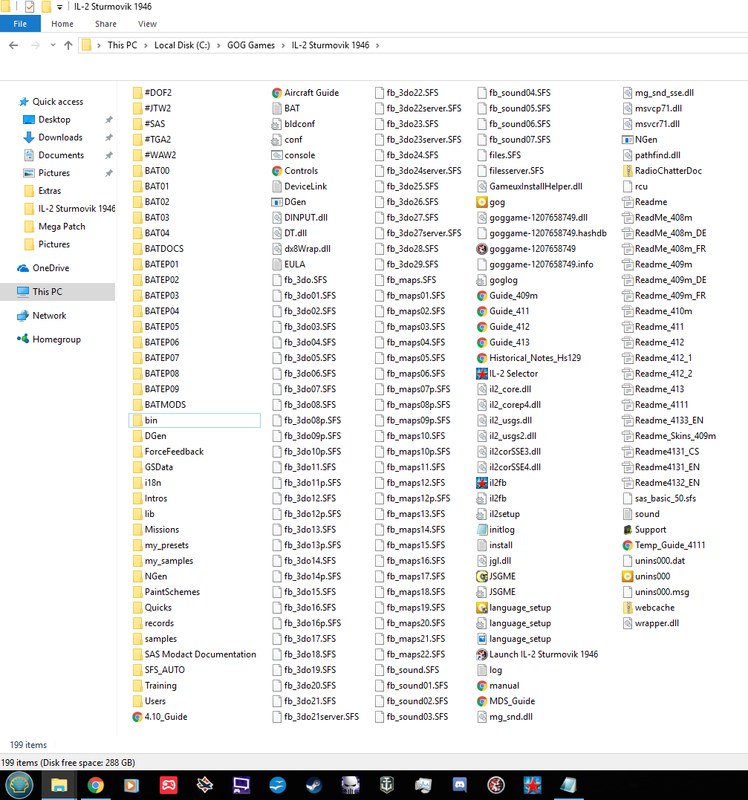Open the recent locations dropdown
Image resolution: width=748 pixels, height=800 pixels.
pyautogui.click(x=53, y=45)
